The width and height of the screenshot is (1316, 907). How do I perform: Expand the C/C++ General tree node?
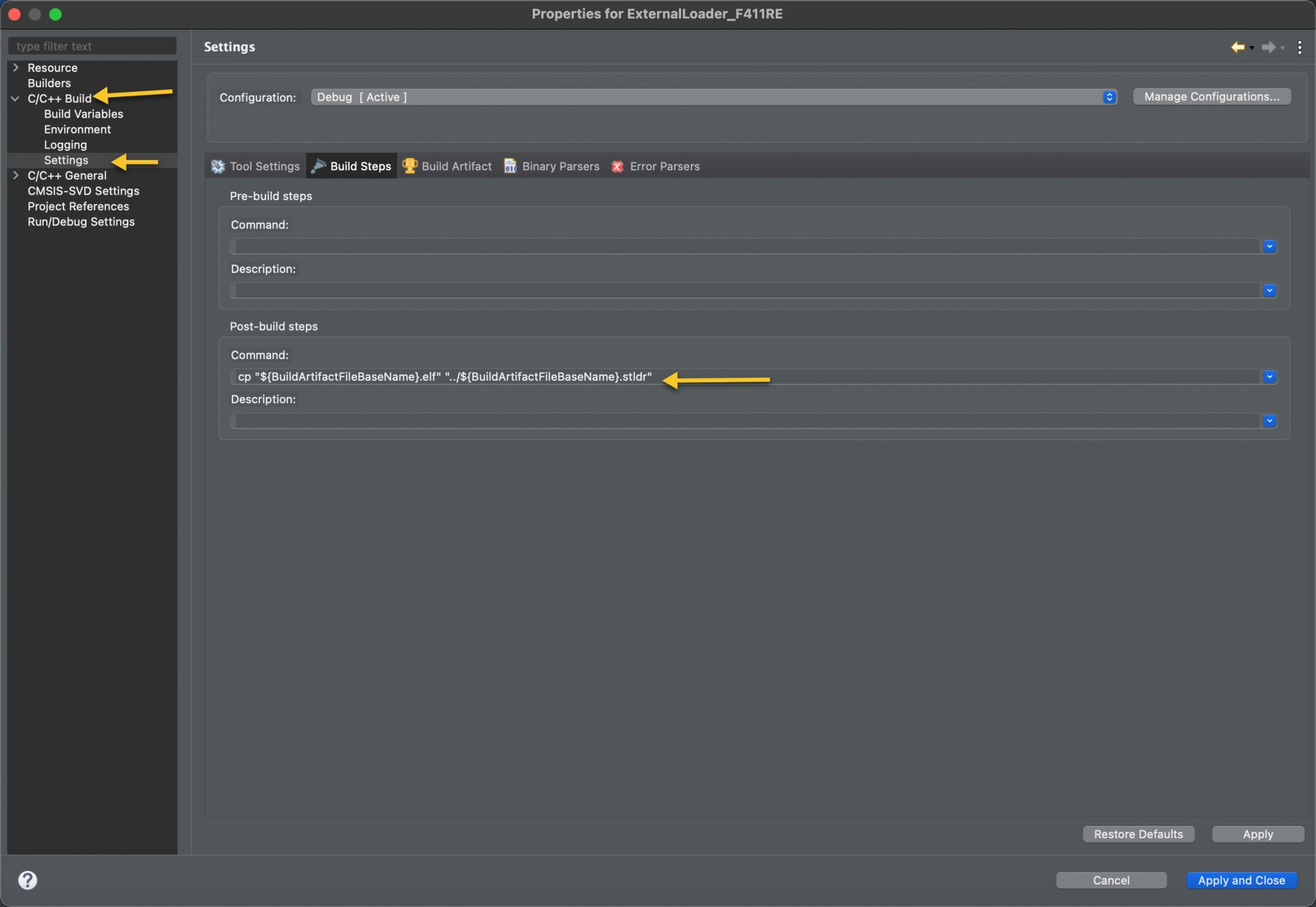(x=15, y=175)
